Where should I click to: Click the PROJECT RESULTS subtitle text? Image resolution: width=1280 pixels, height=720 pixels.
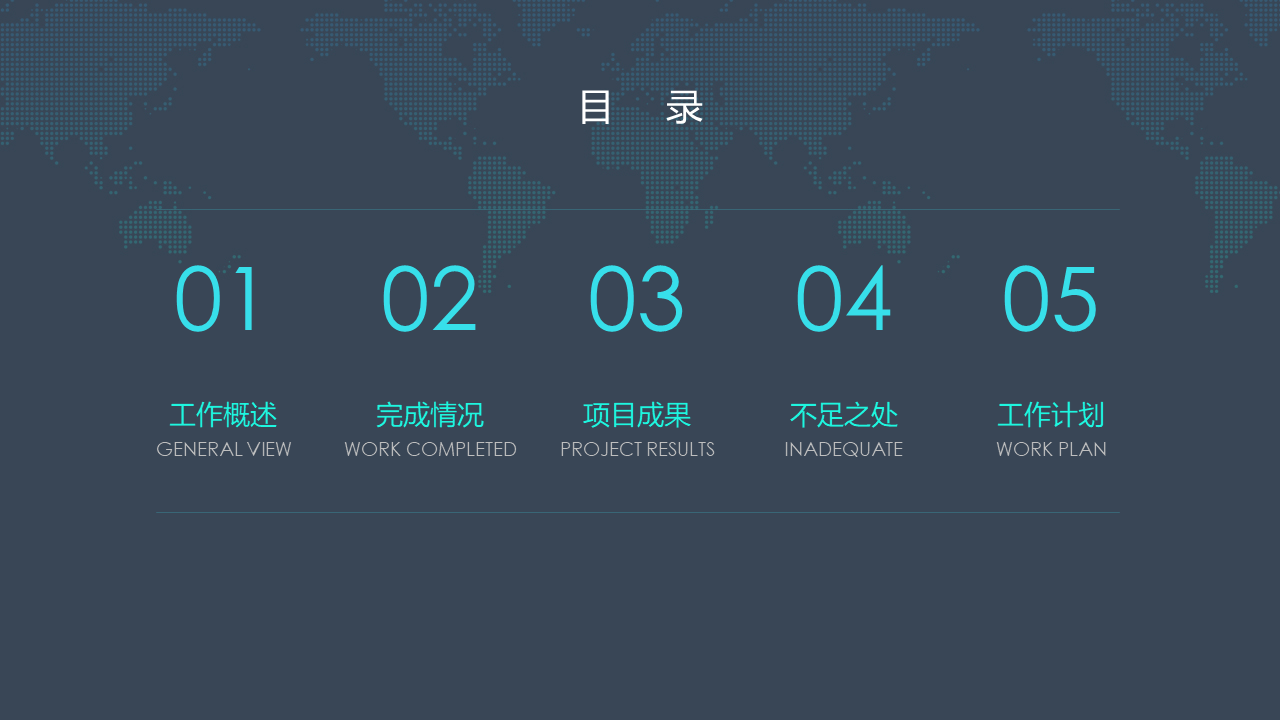coord(637,450)
